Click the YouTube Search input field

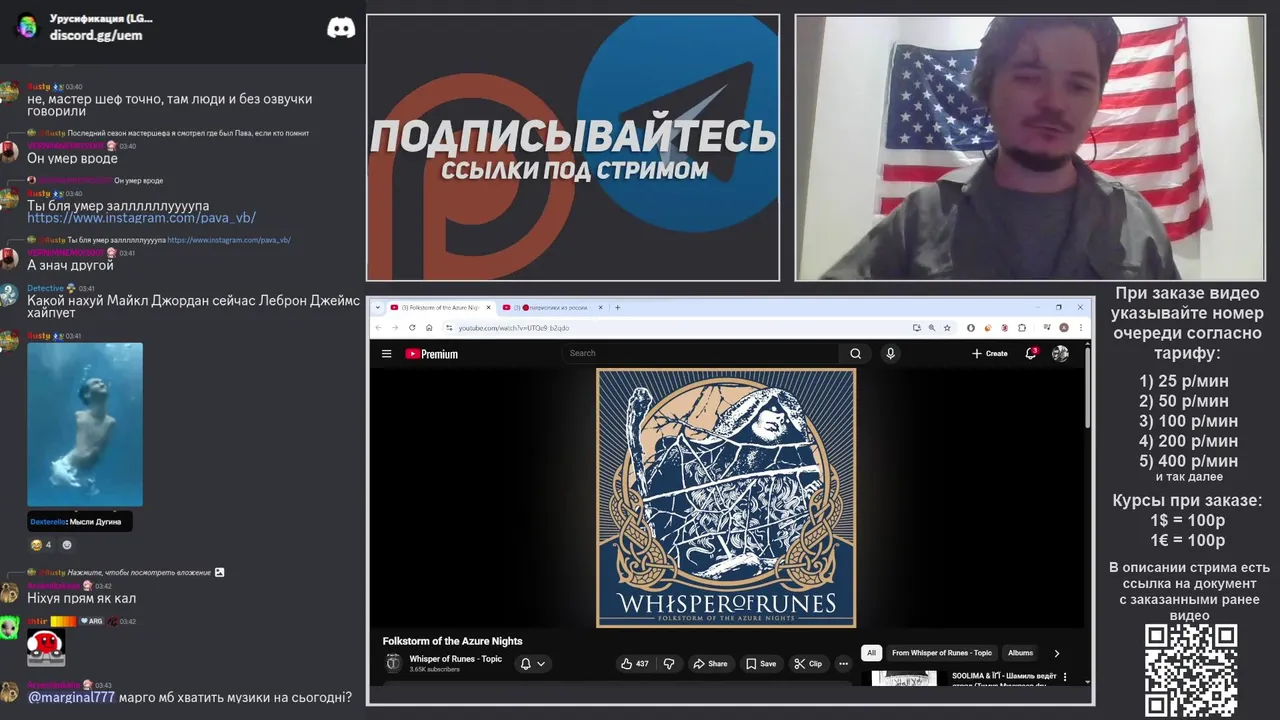(x=701, y=353)
